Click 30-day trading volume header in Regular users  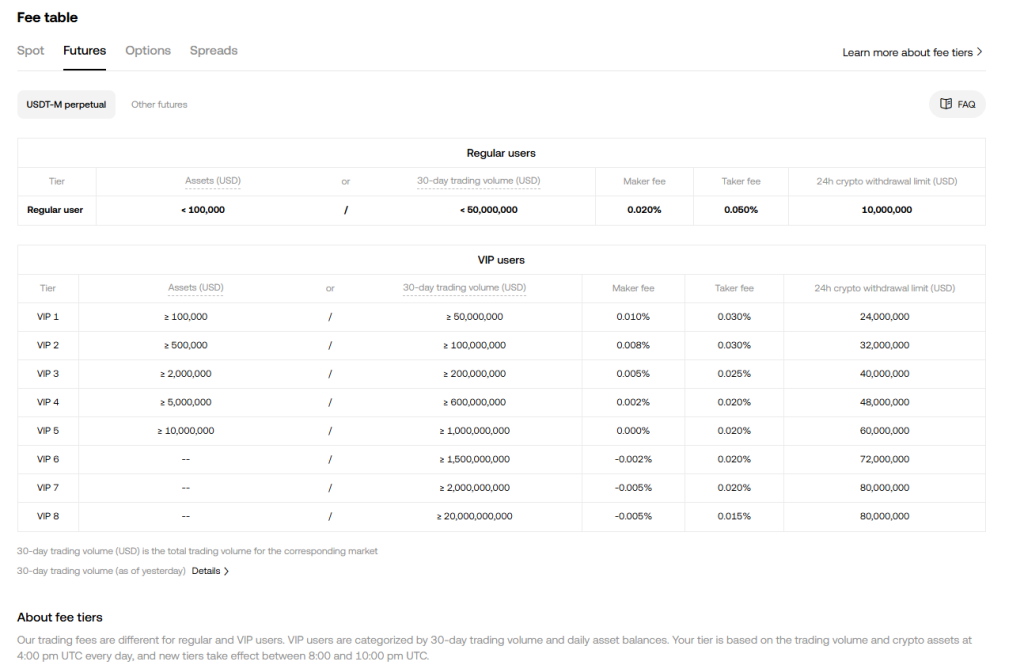point(478,181)
